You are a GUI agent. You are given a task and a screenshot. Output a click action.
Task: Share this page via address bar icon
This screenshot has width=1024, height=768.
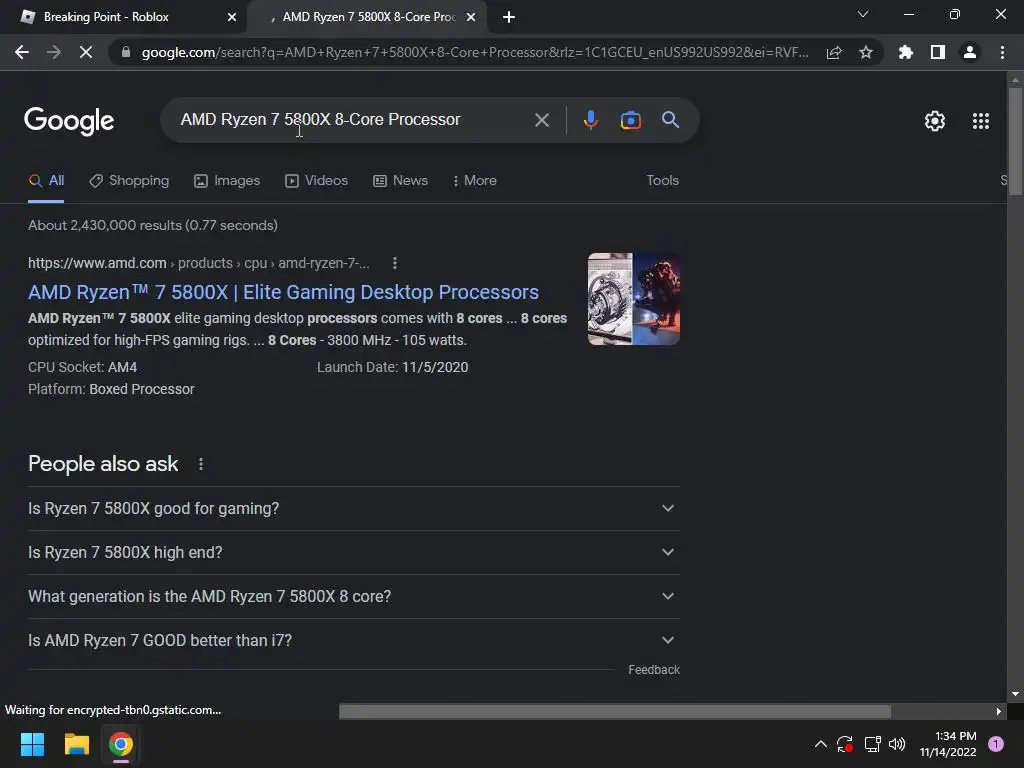[x=834, y=52]
